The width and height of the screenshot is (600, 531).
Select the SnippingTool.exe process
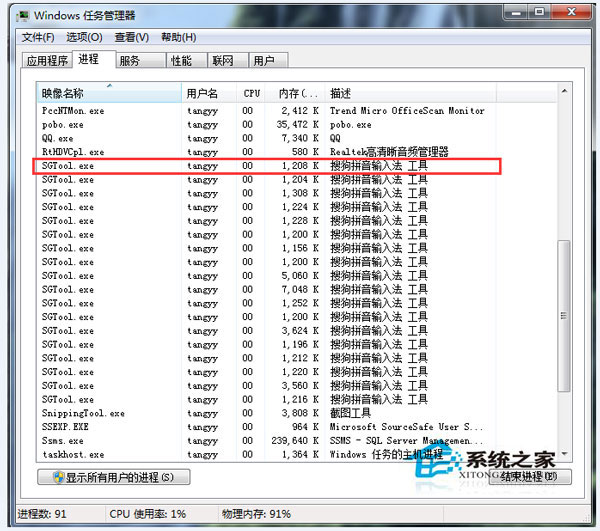coord(267,414)
